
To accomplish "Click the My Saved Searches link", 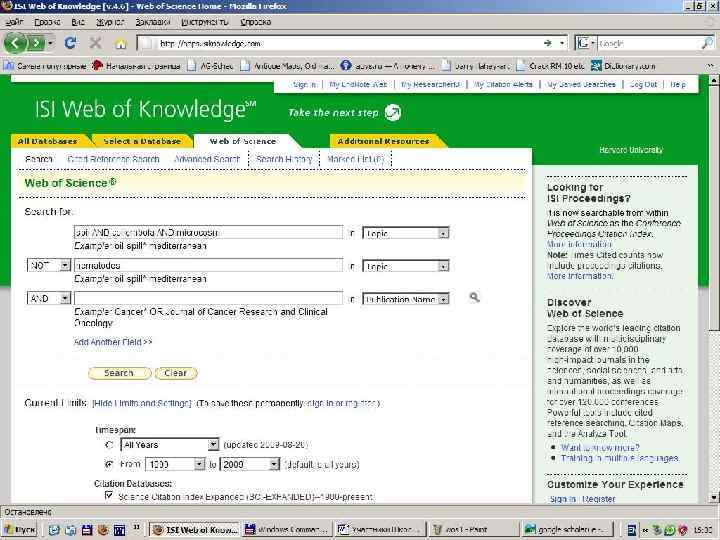I will [x=581, y=84].
